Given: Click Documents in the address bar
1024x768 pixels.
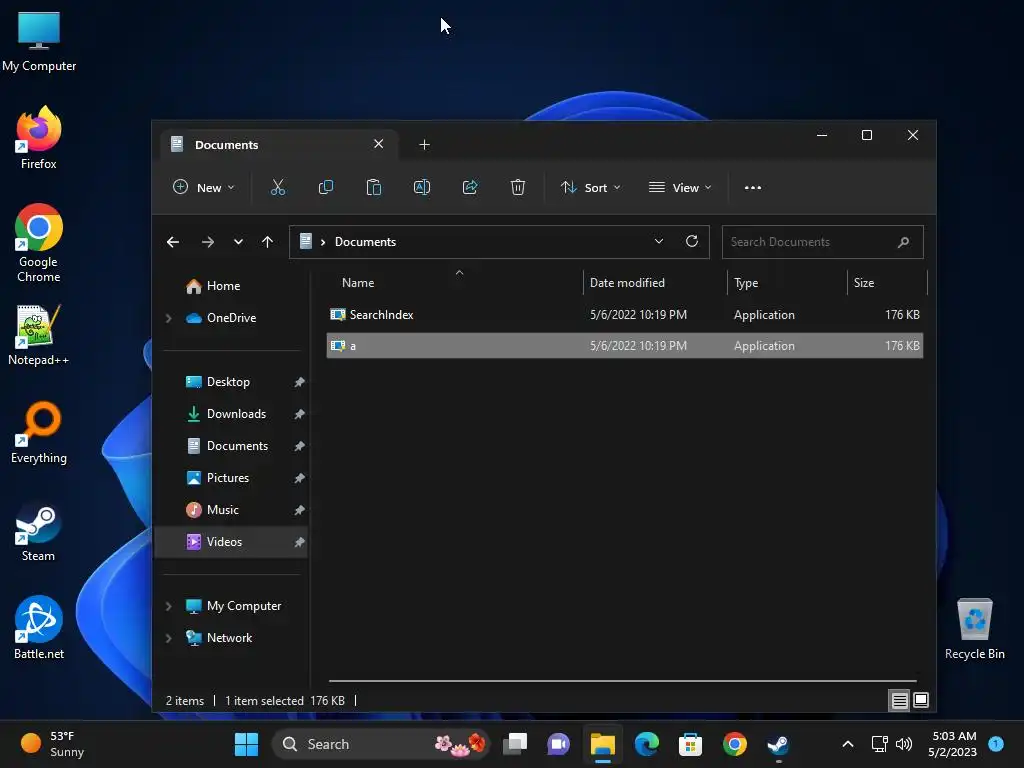Looking at the screenshot, I should (x=365, y=242).
